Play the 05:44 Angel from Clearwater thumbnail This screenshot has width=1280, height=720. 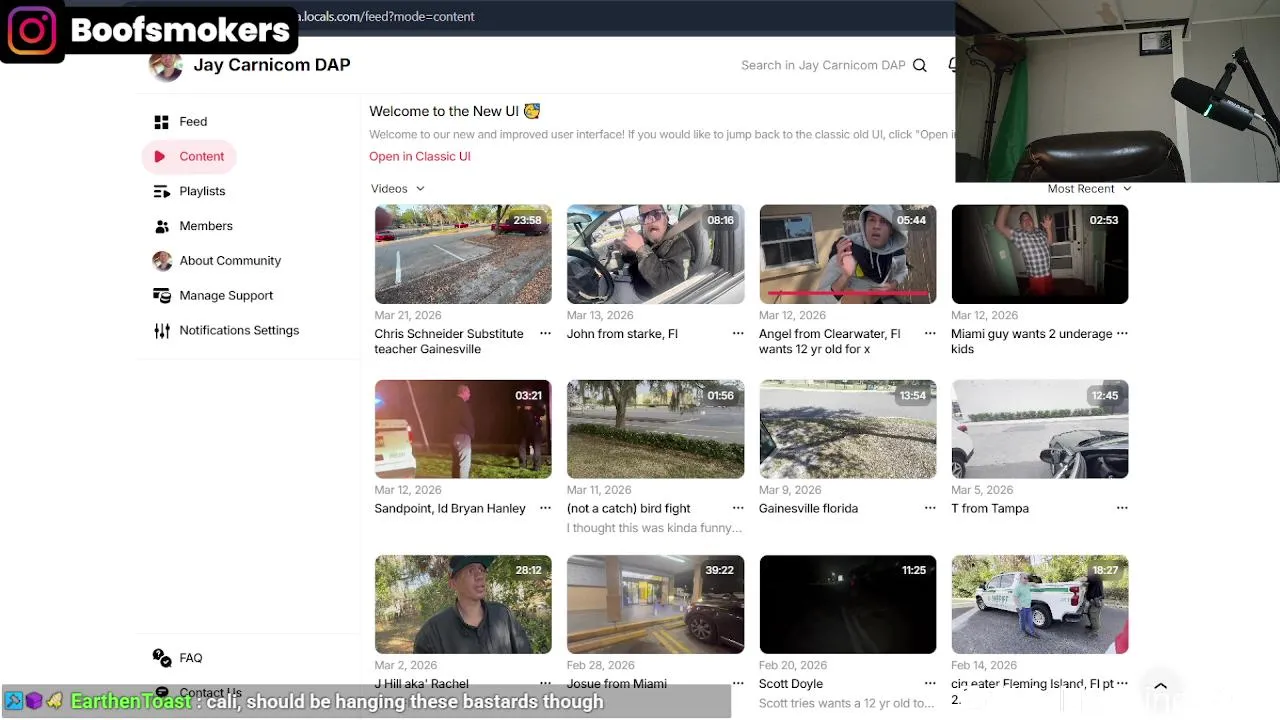(848, 254)
